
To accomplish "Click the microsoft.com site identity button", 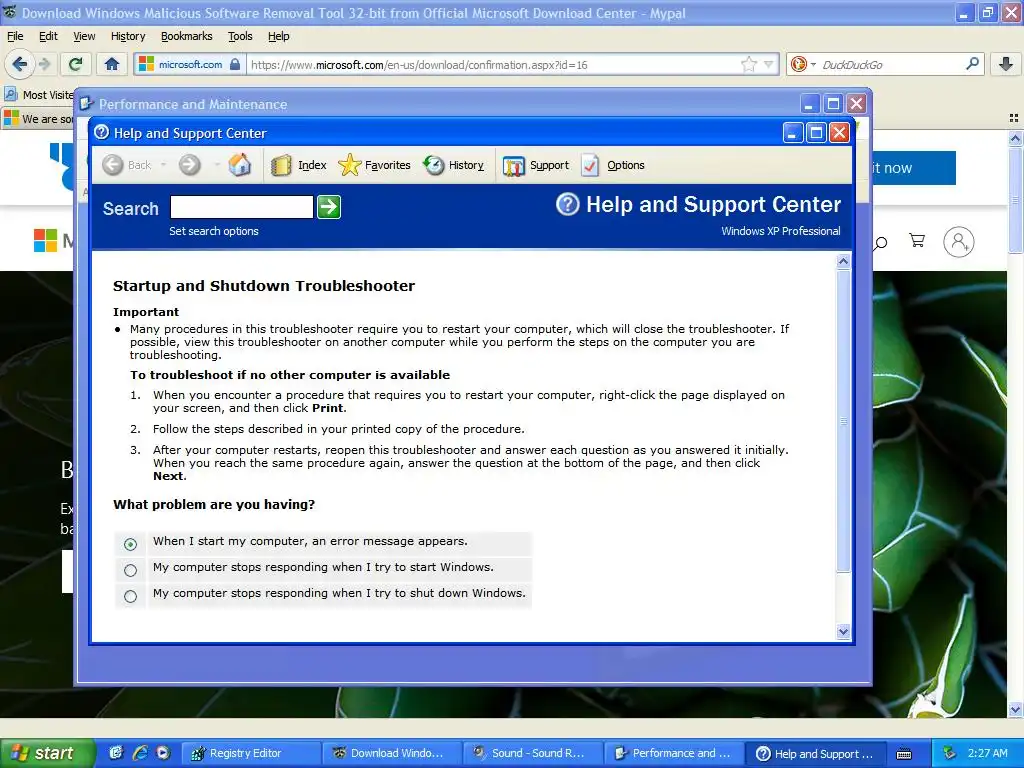I will pos(190,65).
